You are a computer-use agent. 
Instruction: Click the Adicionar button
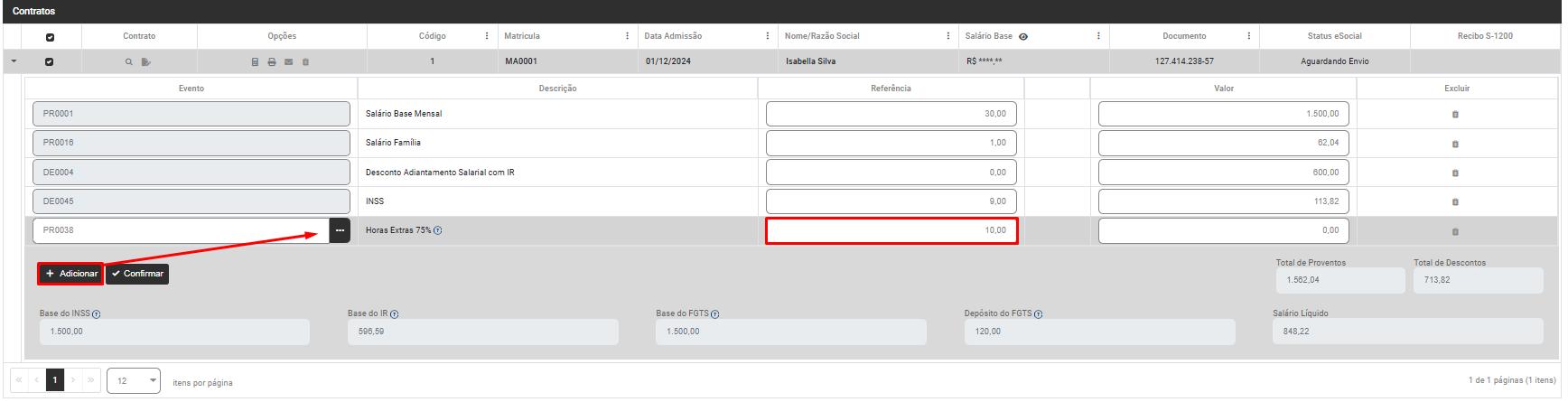pyautogui.click(x=71, y=274)
